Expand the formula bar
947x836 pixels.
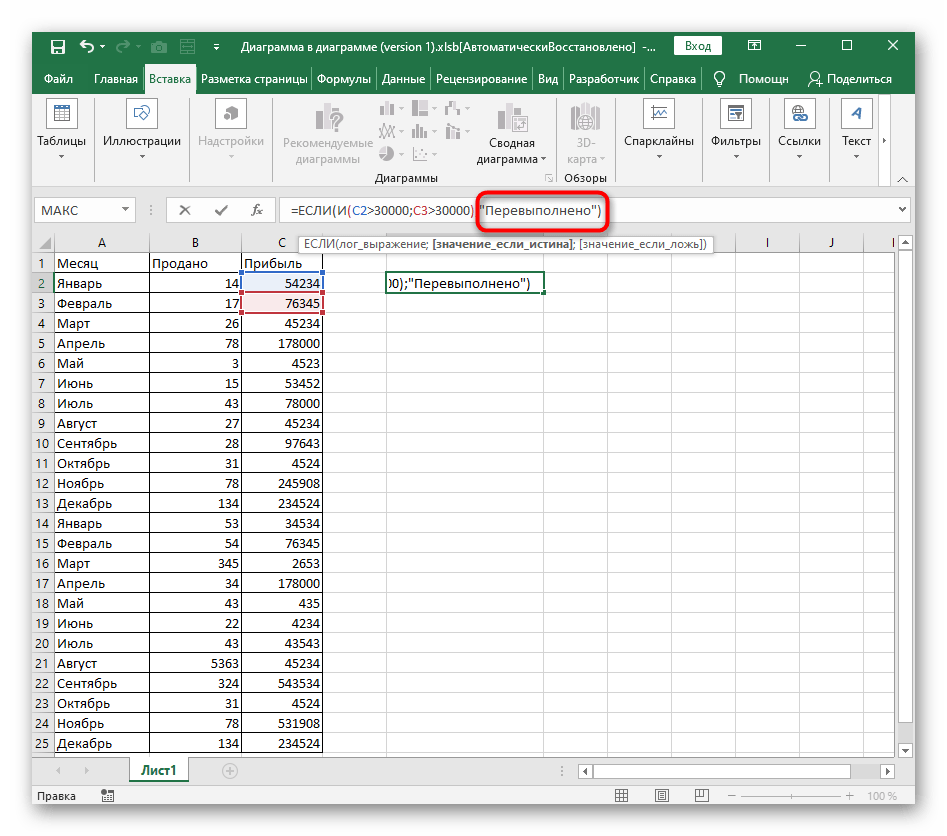(x=903, y=210)
